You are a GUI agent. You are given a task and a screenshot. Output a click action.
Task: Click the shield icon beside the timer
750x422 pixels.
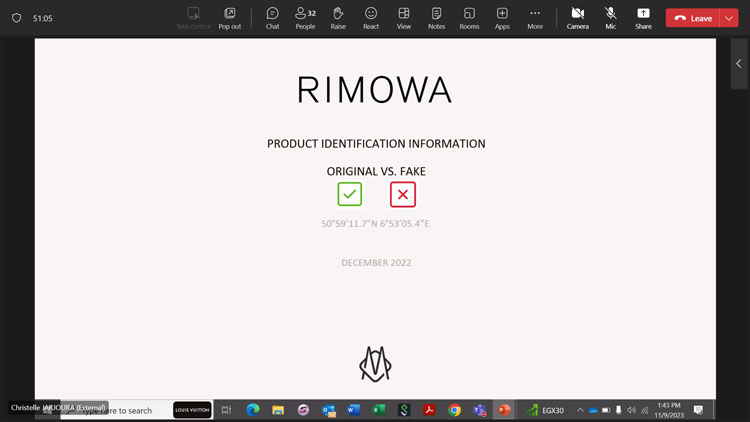pos(16,18)
